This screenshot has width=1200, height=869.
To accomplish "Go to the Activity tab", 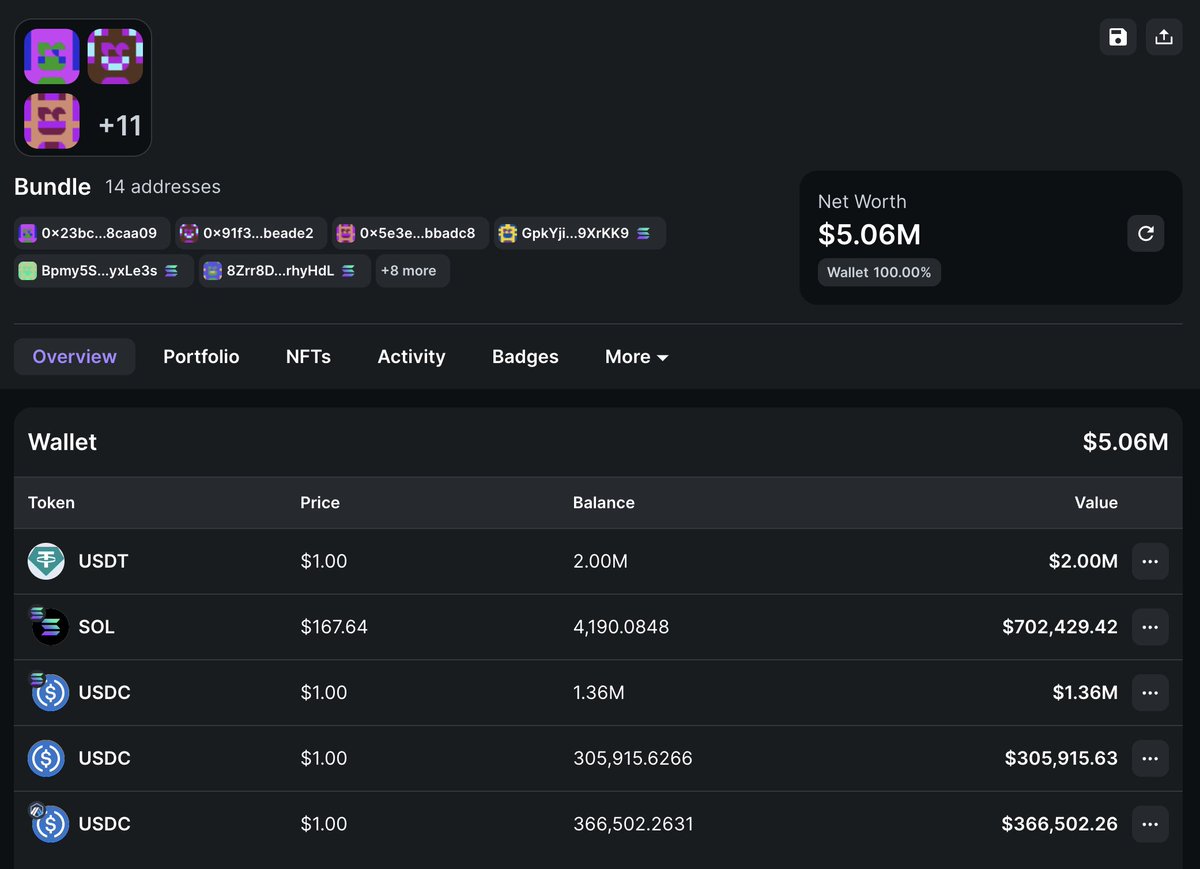I will coord(411,357).
